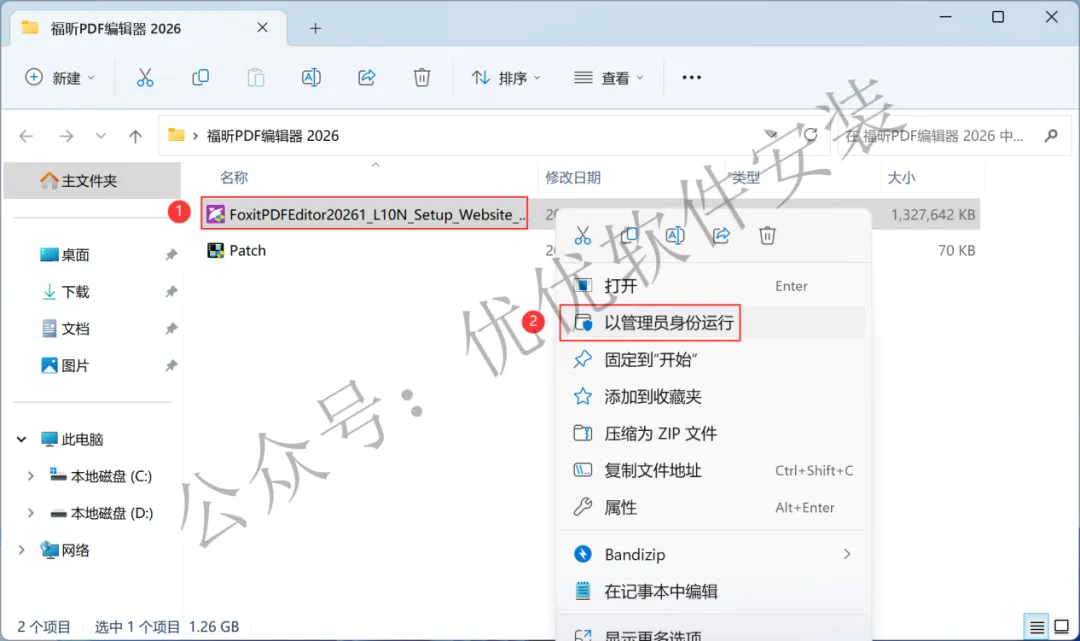Click the Share icon in the toolbar

pos(366,78)
